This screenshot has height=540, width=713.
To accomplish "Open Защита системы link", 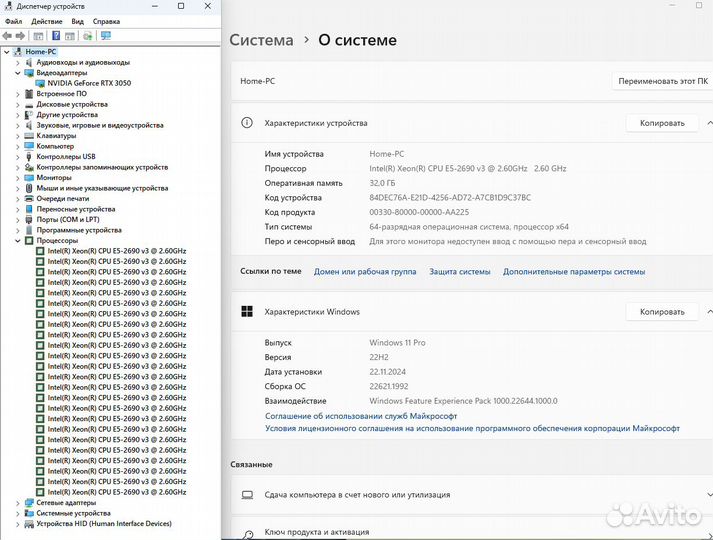I will (x=460, y=271).
